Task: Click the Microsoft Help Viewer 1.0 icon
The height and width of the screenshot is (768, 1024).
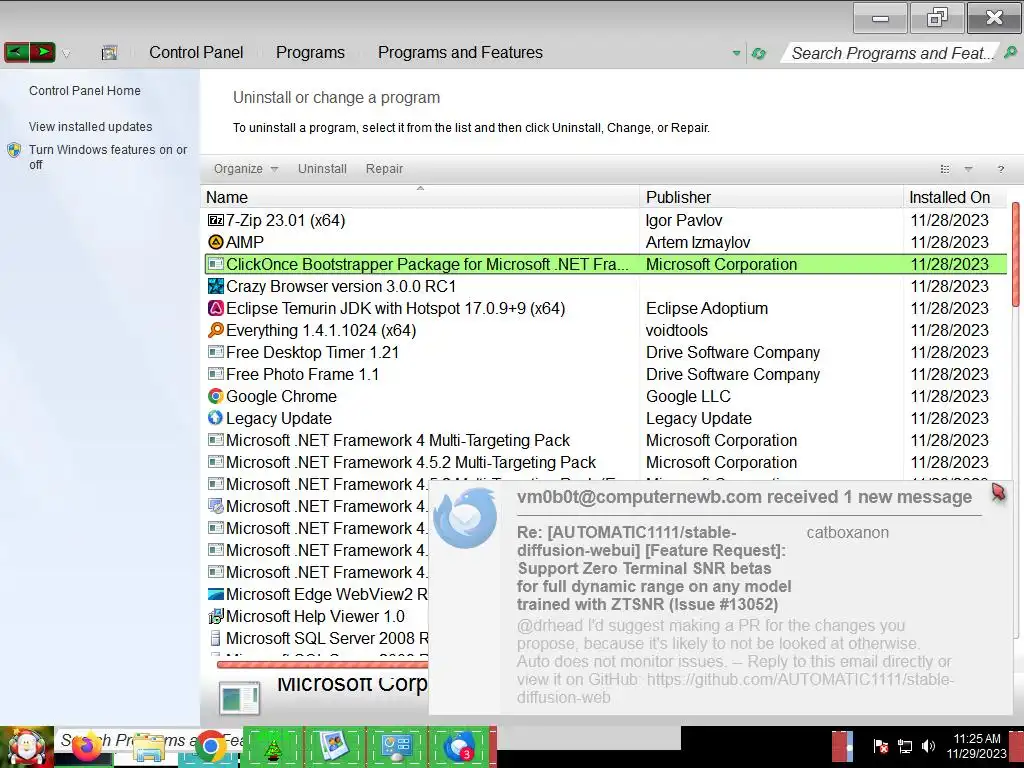Action: [216, 616]
